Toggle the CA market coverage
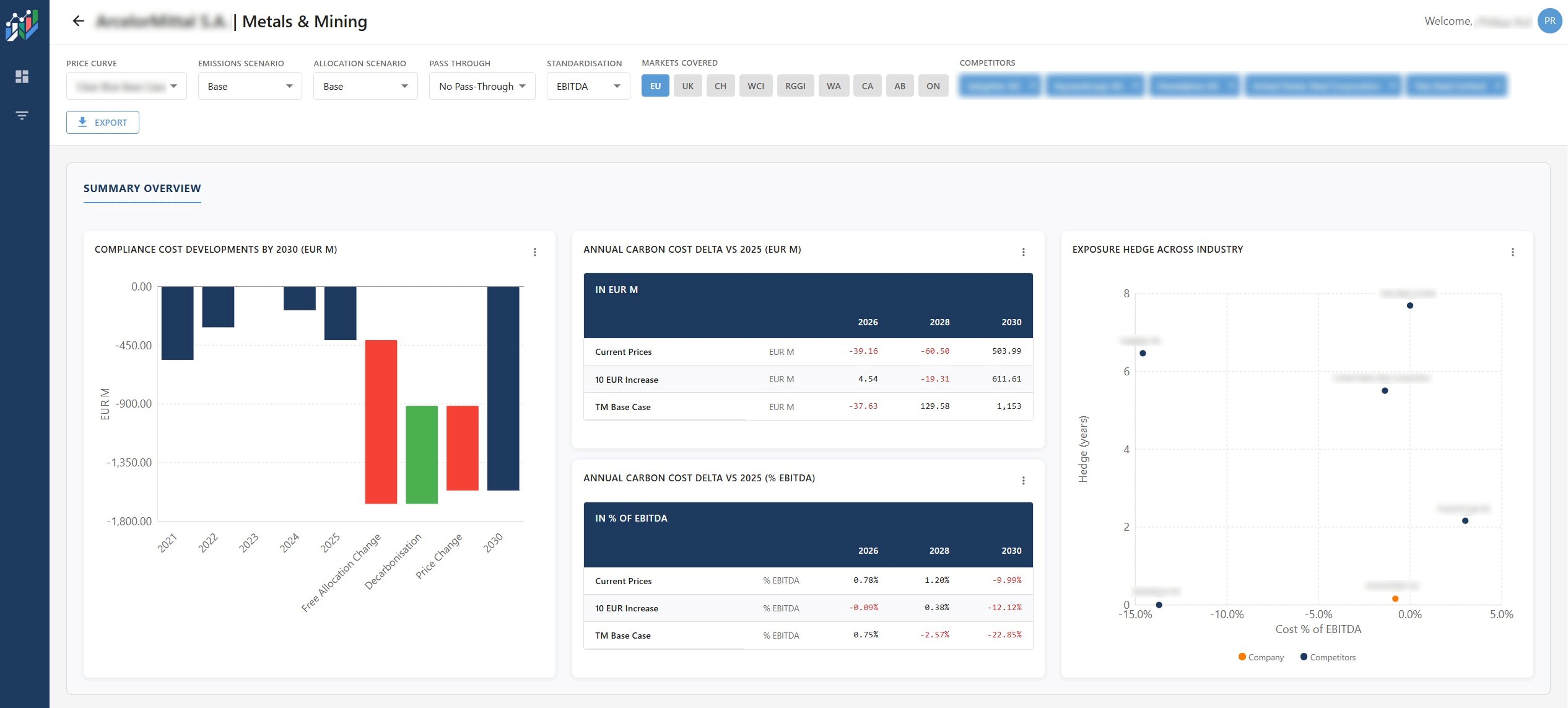Screen dimensions: 1568x708 click(867, 86)
